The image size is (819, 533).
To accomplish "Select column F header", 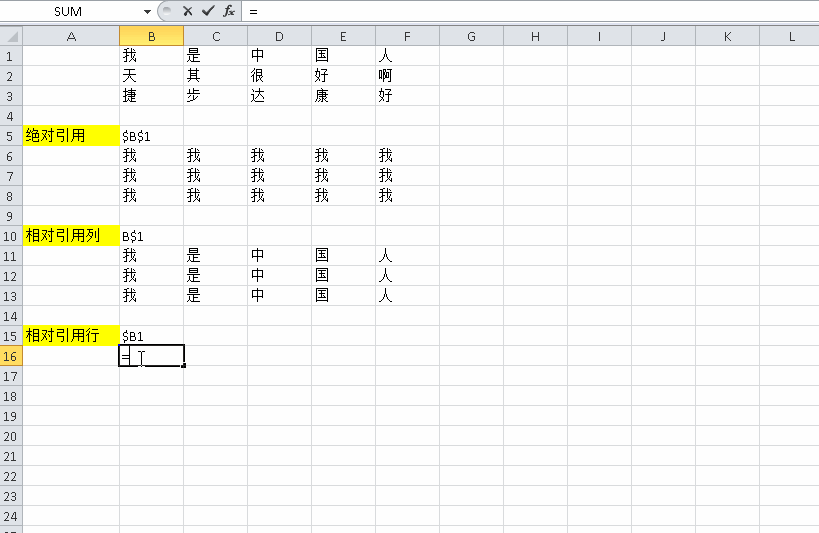I will point(407,37).
